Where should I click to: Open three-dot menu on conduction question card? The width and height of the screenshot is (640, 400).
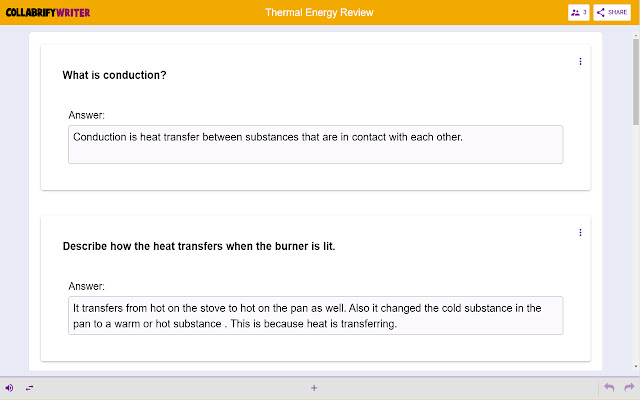[x=580, y=62]
